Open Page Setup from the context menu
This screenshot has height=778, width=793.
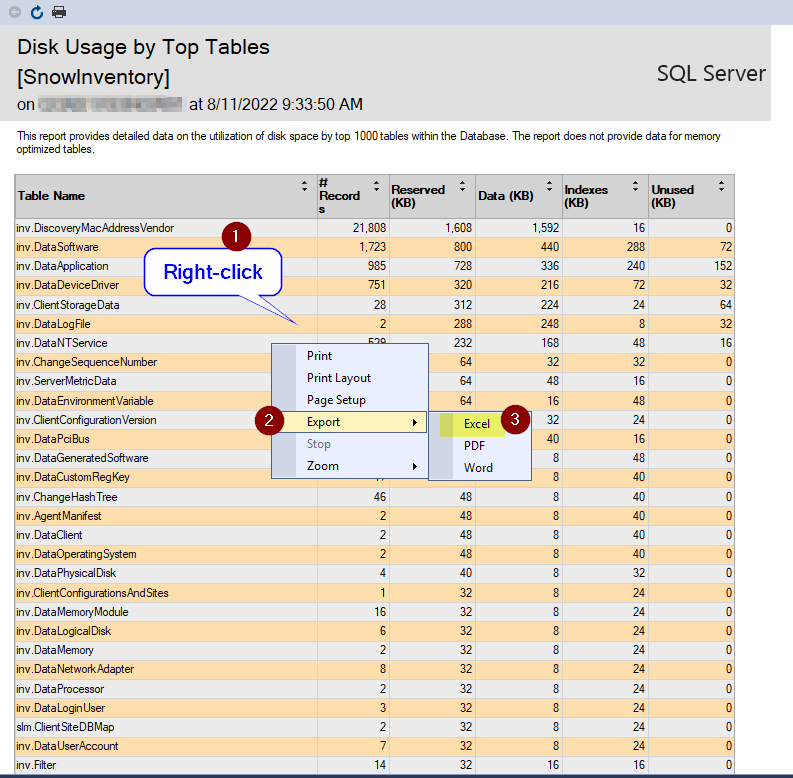pyautogui.click(x=350, y=400)
